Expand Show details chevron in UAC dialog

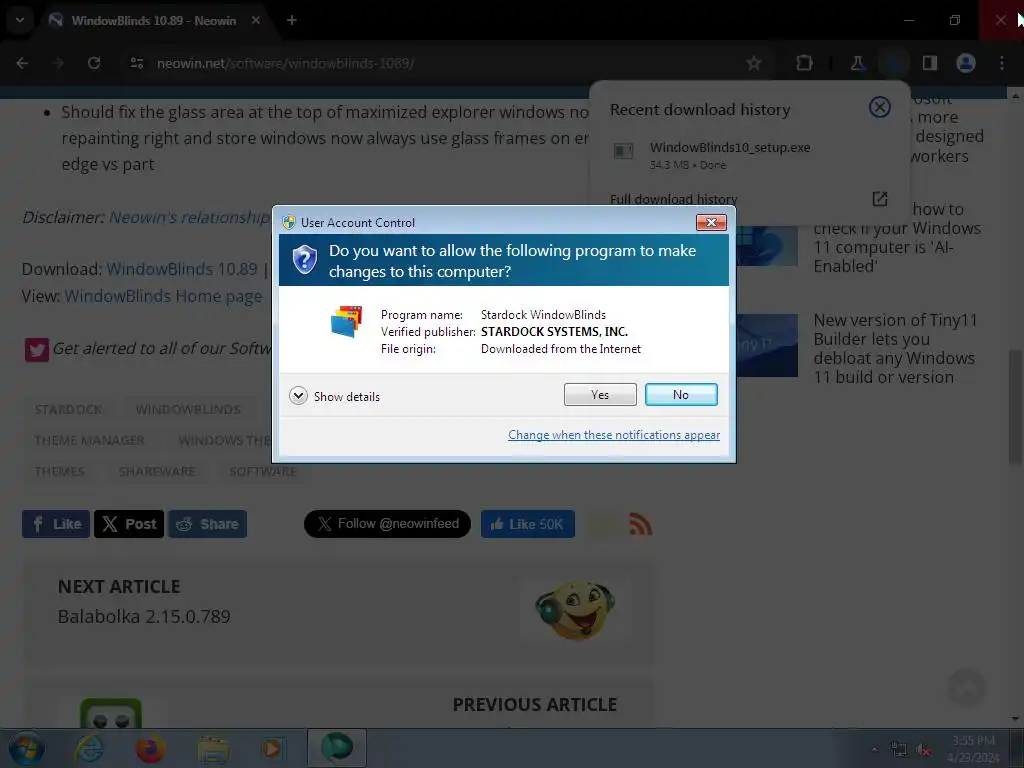point(298,396)
